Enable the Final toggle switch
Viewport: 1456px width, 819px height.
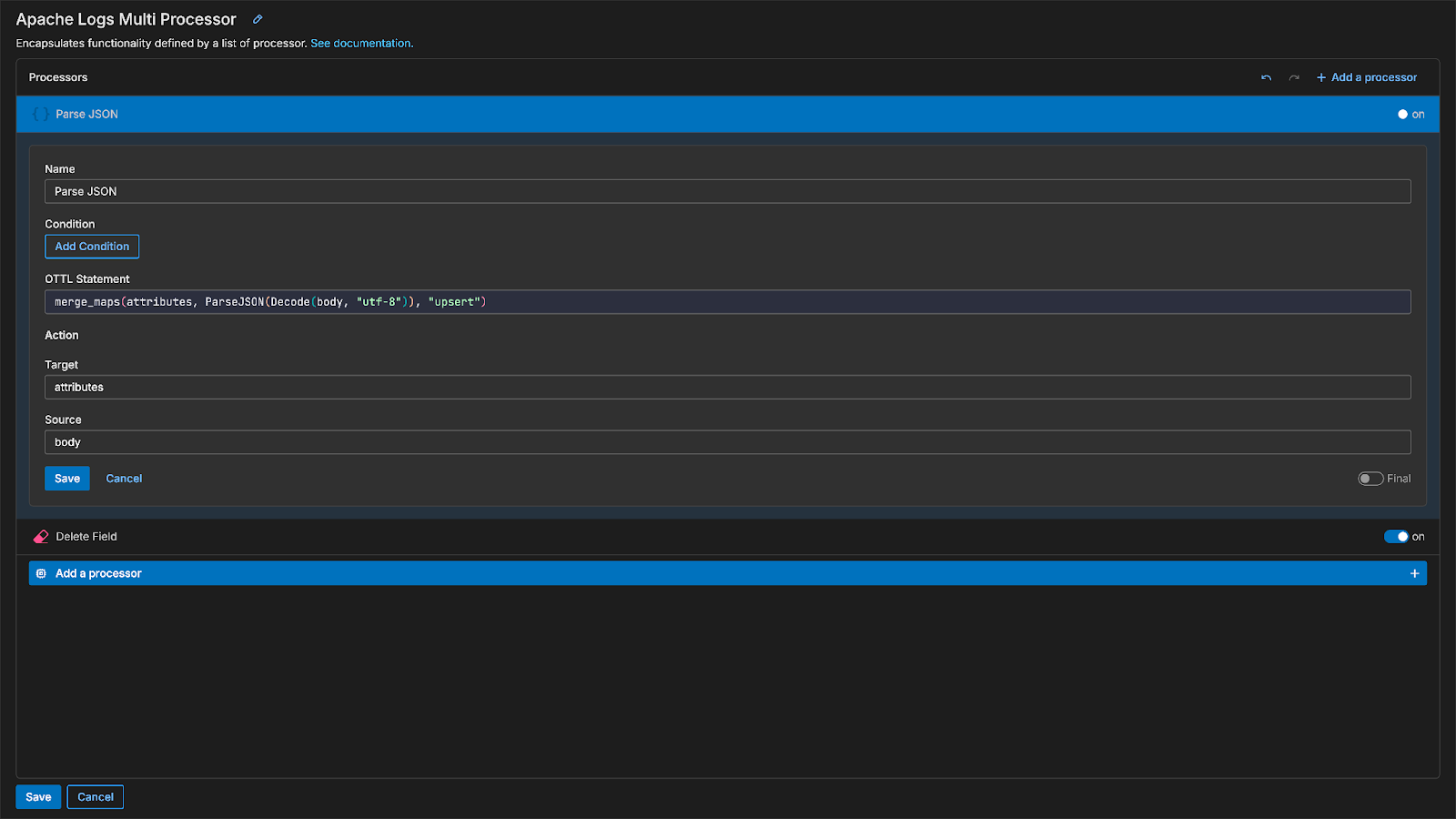(x=1370, y=479)
